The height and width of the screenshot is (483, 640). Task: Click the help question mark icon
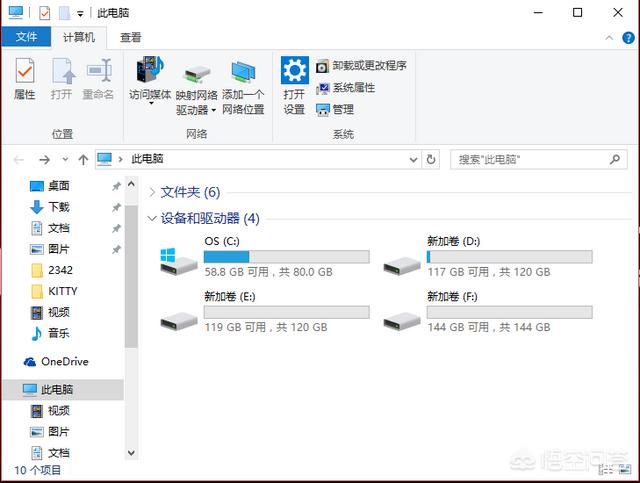pos(628,38)
